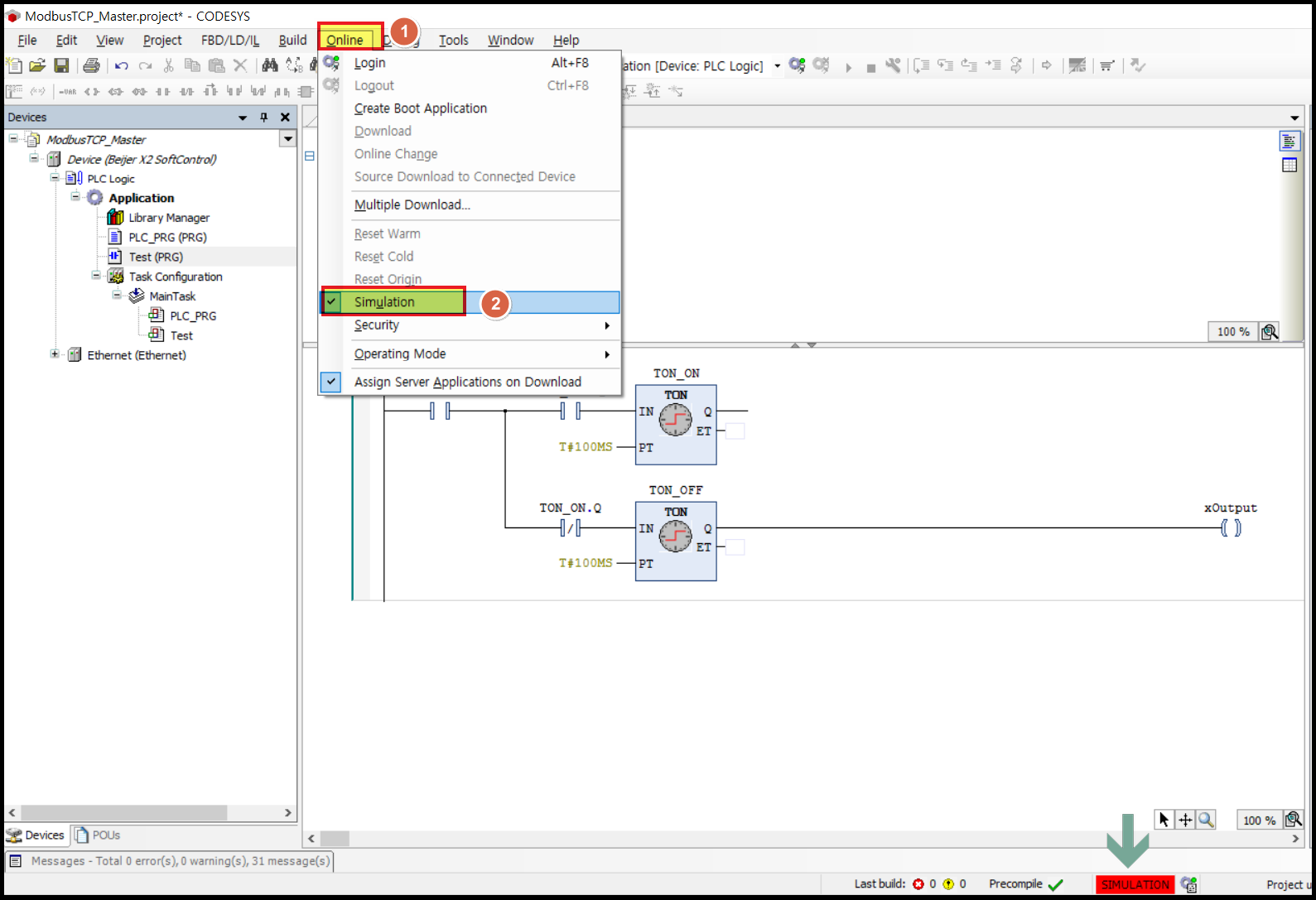Click the Copy toolbar icon
The image size is (1316, 900).
click(x=192, y=65)
